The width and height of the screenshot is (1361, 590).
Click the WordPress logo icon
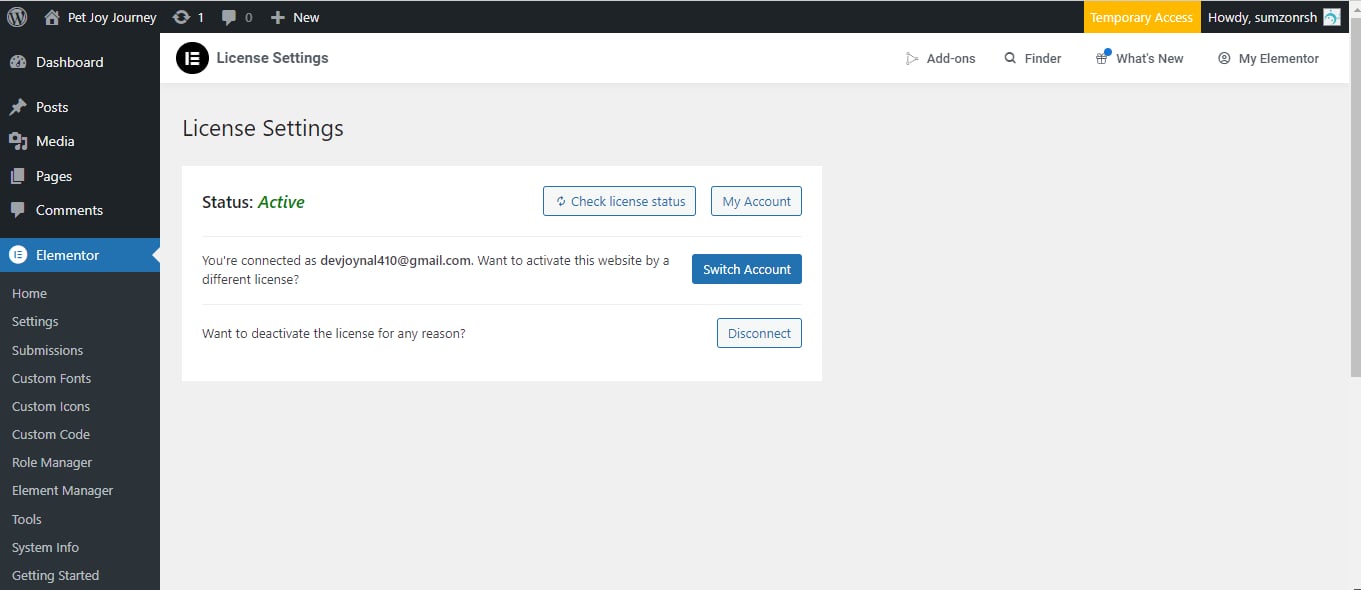[x=17, y=17]
